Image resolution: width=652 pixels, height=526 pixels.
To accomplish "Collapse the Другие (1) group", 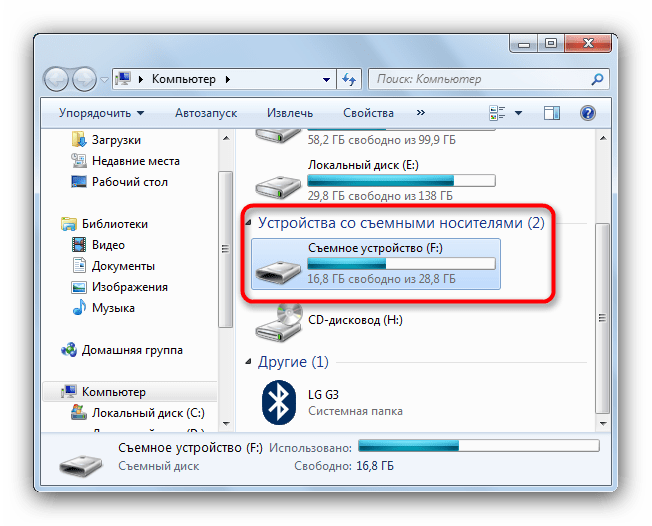I will [248, 362].
